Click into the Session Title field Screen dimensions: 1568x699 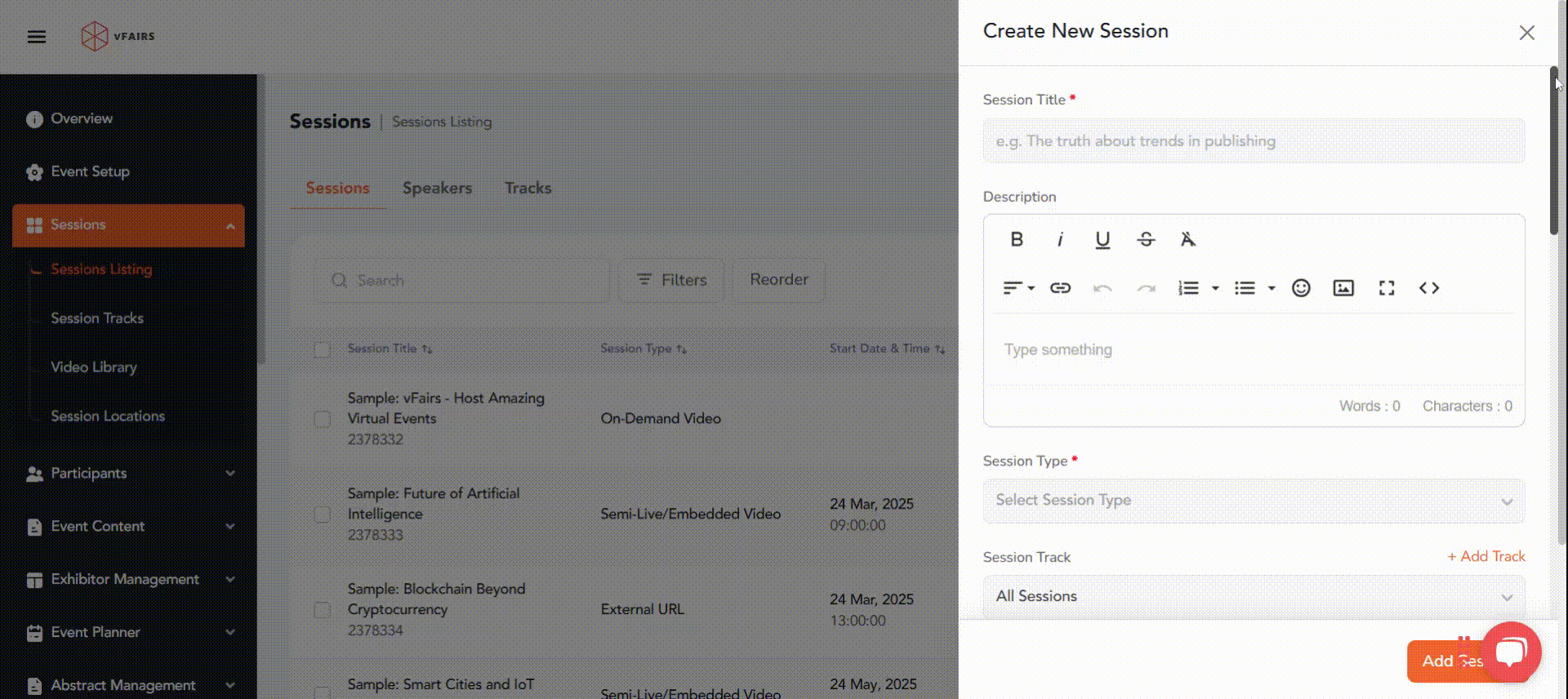pos(1253,141)
